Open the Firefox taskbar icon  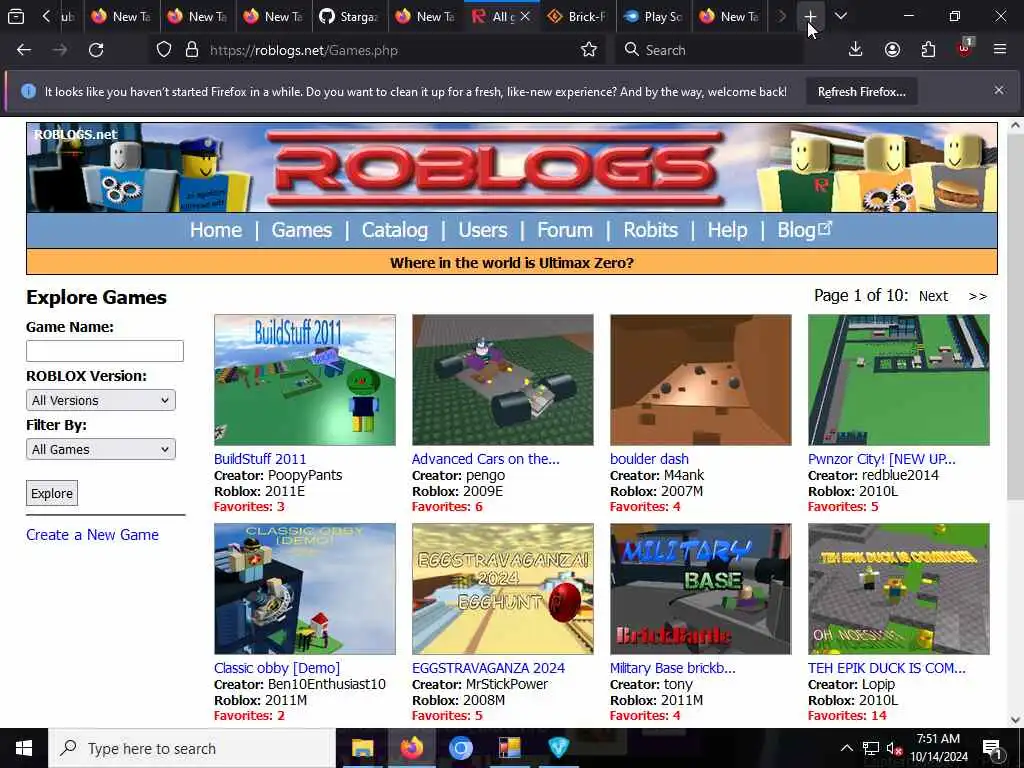coord(411,748)
